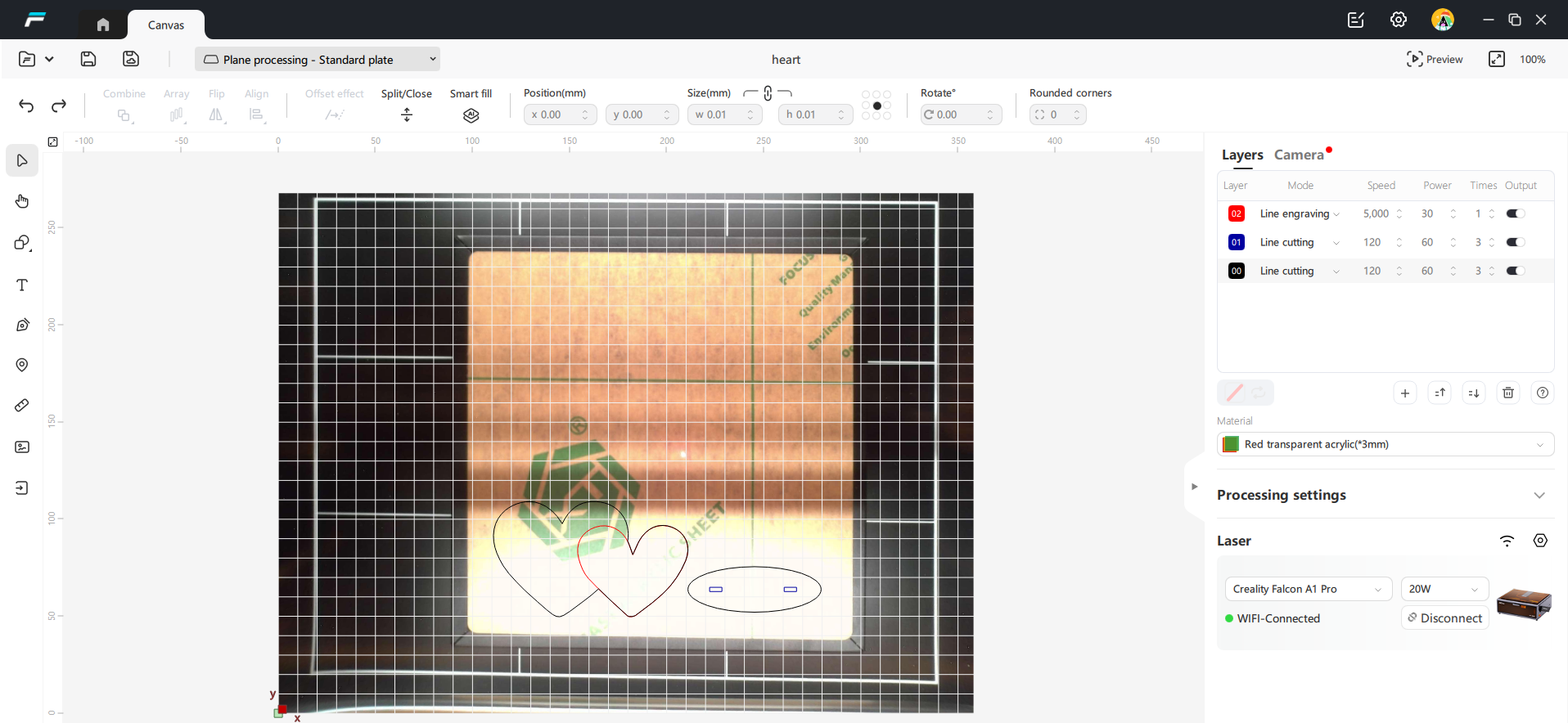Viewport: 1568px width, 723px height.
Task: Switch to the Camera tab
Action: tap(1298, 155)
